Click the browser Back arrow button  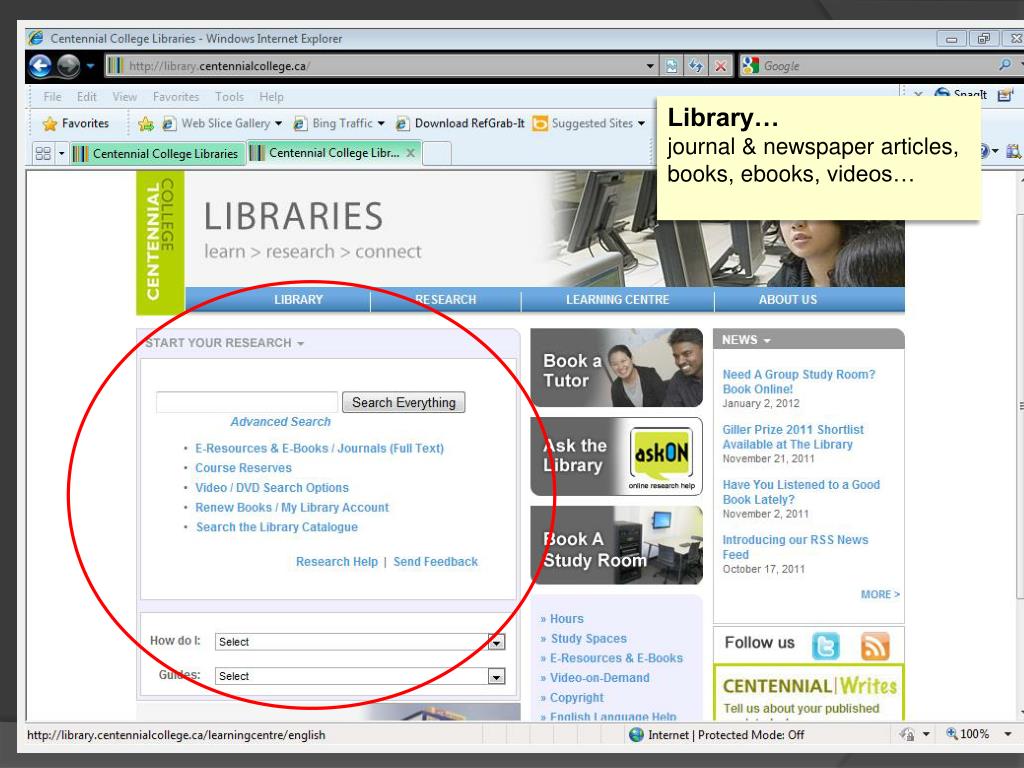coord(40,66)
